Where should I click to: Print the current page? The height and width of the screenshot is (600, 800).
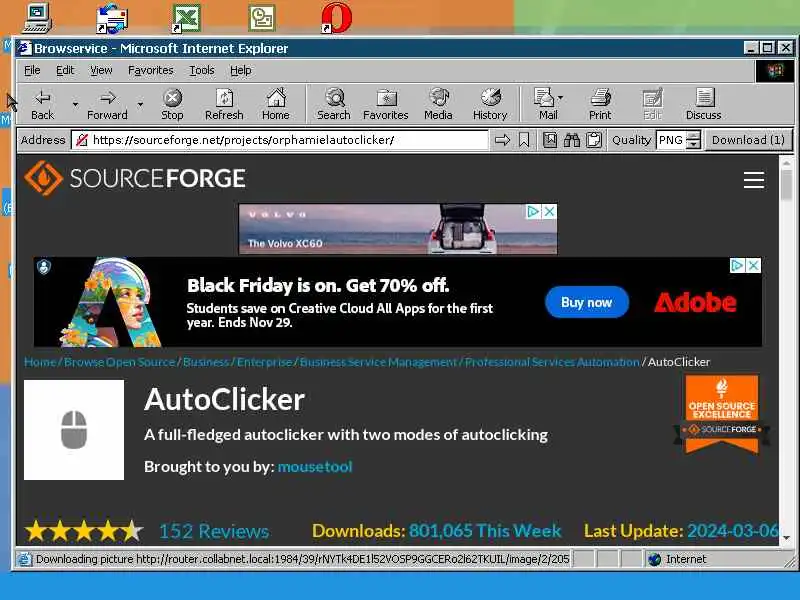point(600,105)
